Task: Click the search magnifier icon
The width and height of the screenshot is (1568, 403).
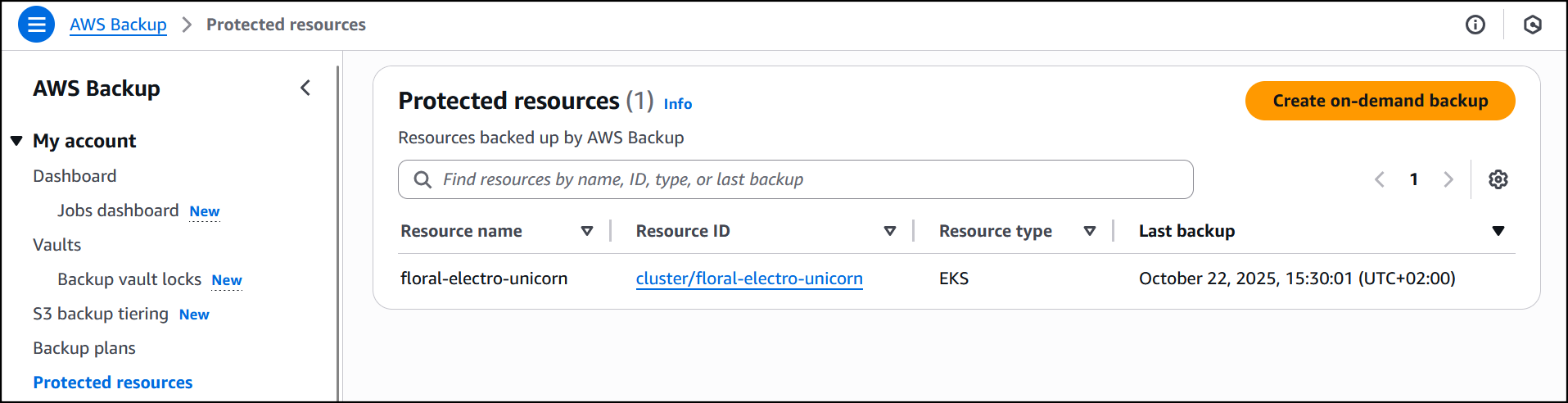Action: pos(423,179)
